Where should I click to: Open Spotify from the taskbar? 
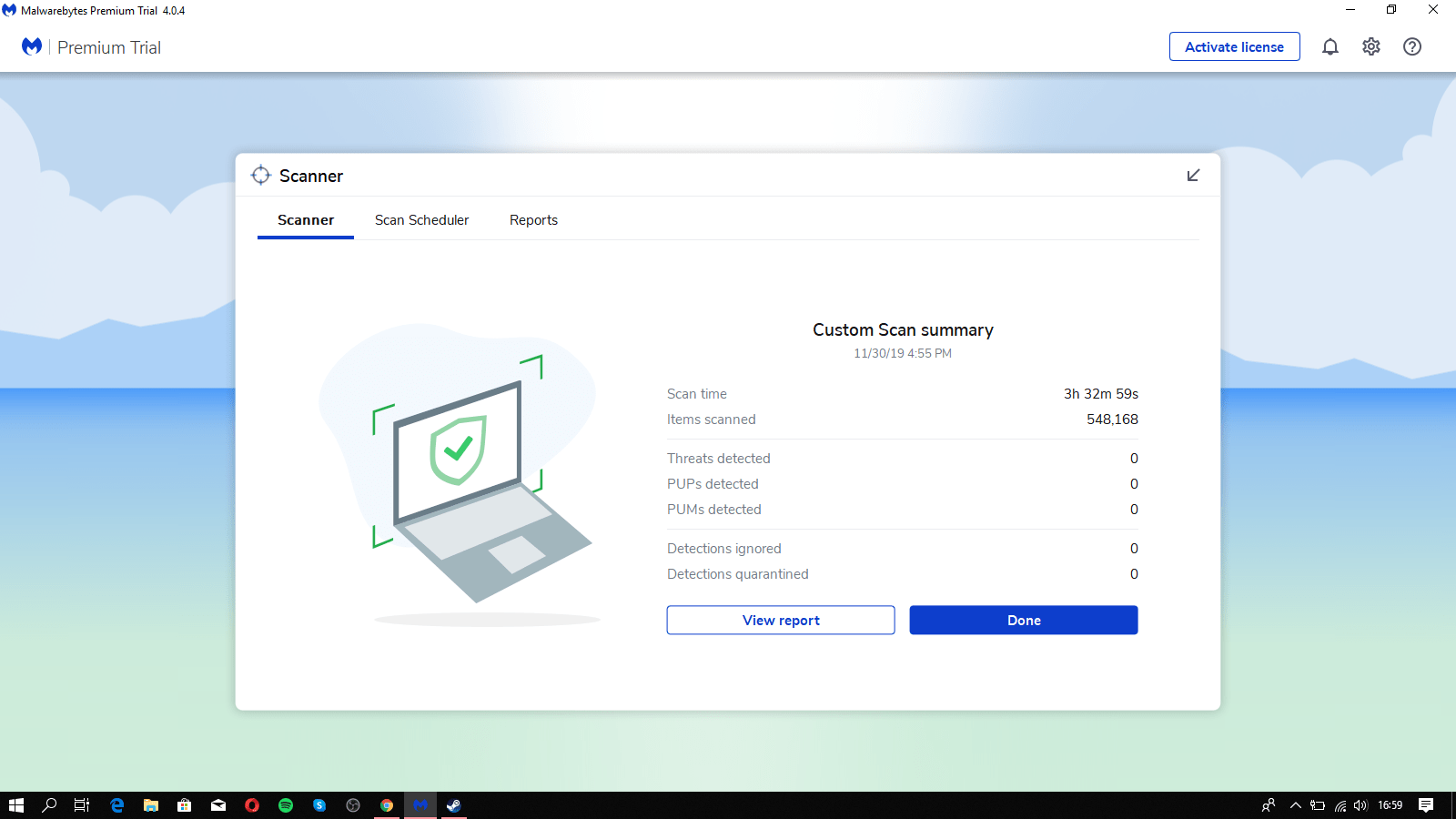pos(286,805)
